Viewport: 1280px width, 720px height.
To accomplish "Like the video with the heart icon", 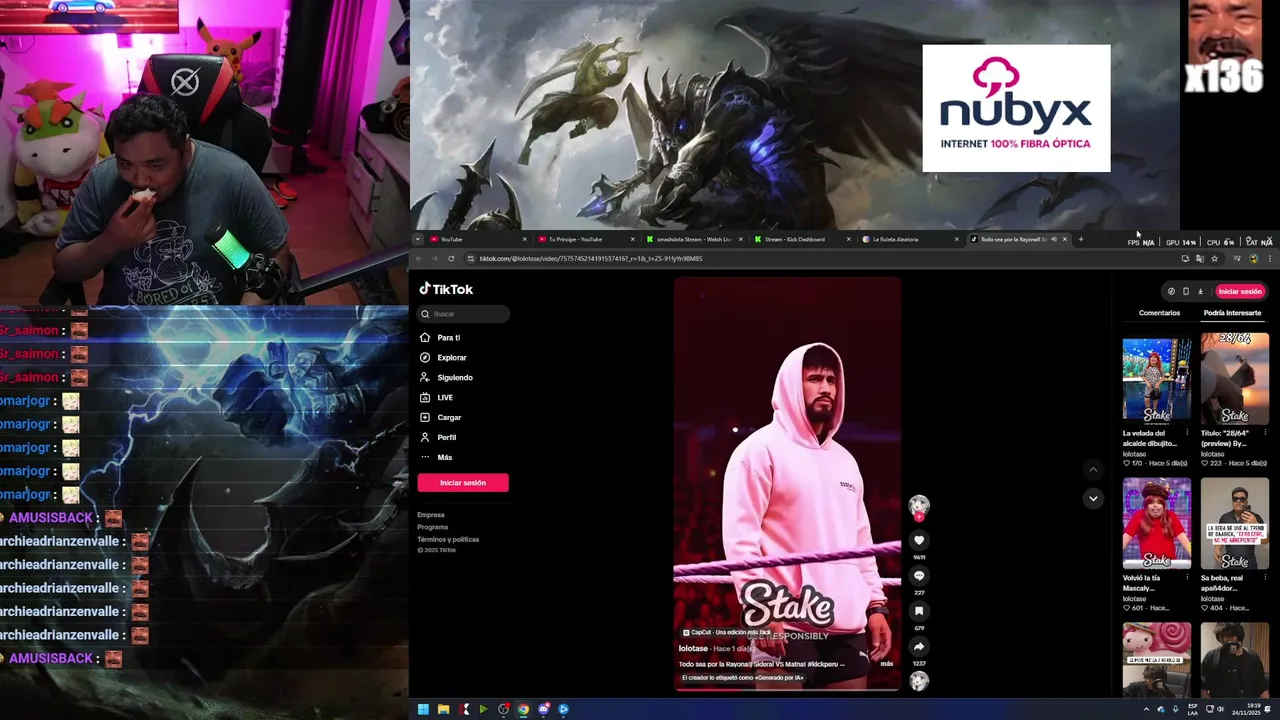I will pyautogui.click(x=919, y=541).
